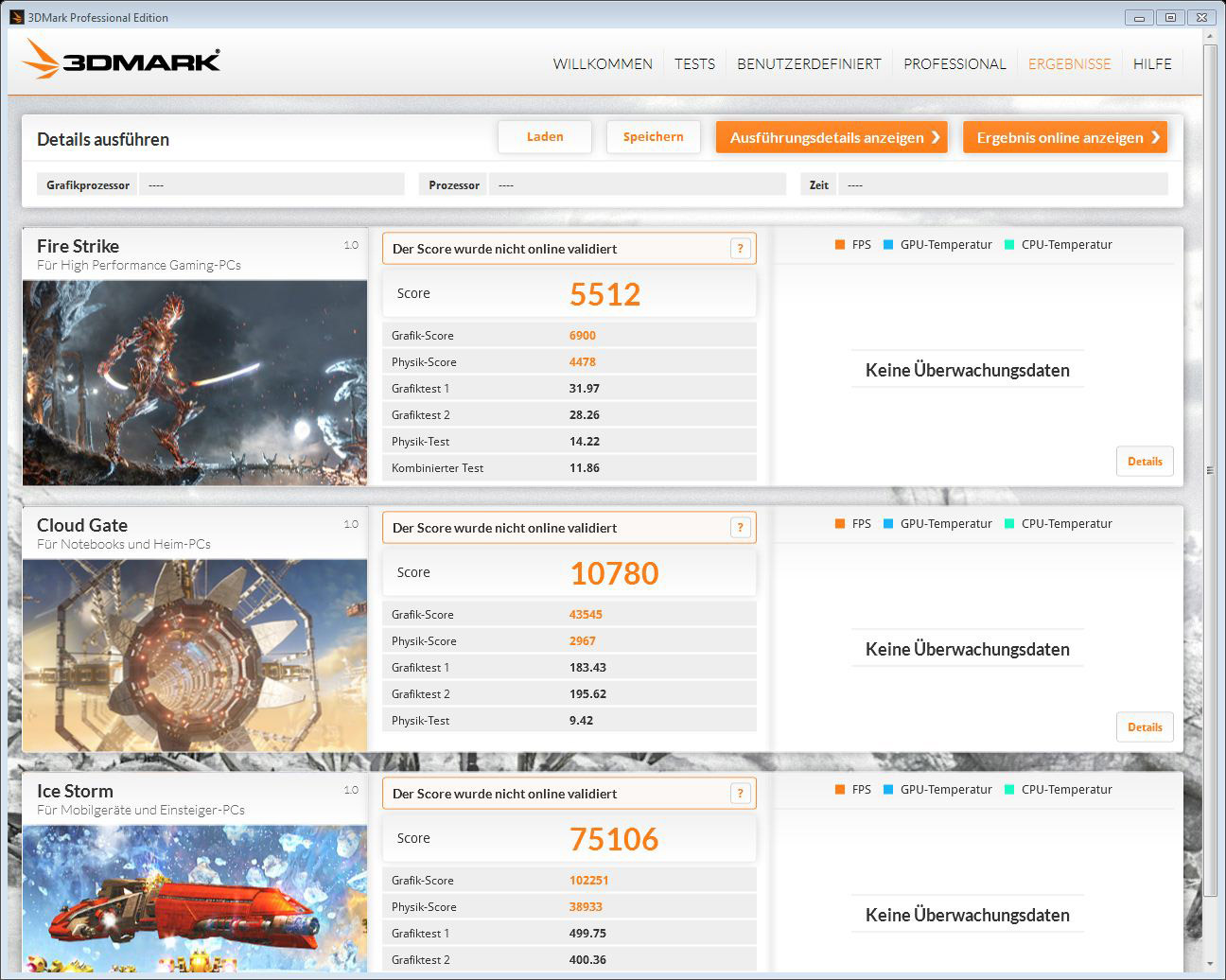The height and width of the screenshot is (980, 1226).
Task: Open Details for Cloud Gate
Action: coord(1145,727)
